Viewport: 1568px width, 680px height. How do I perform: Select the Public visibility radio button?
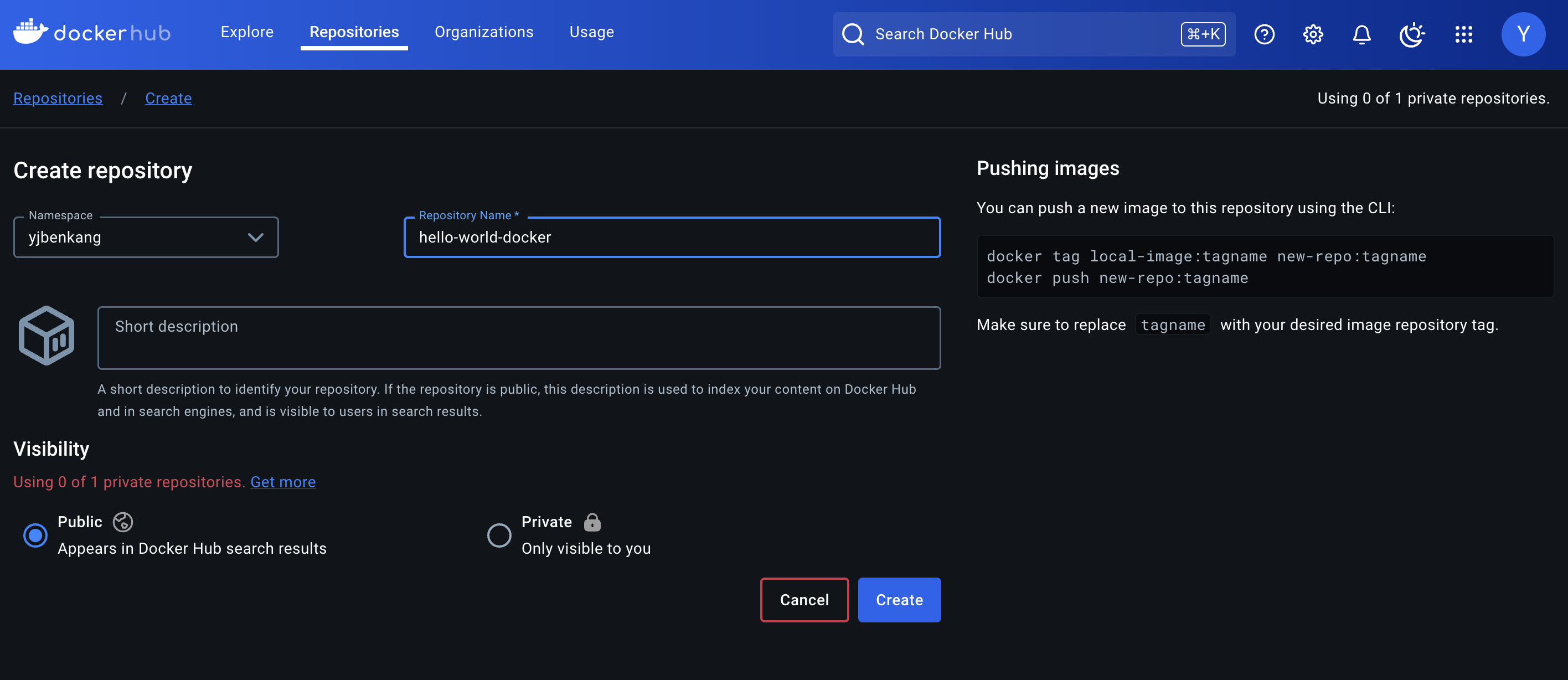click(35, 535)
